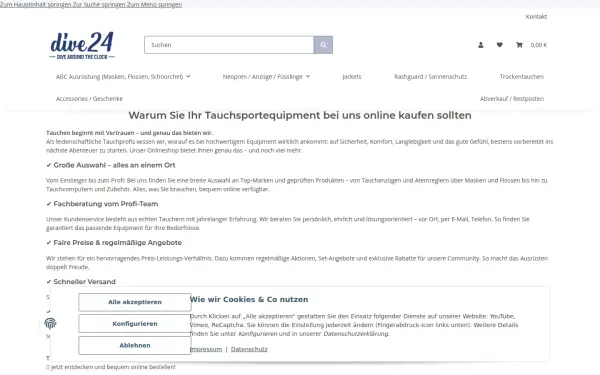Open Neopren / Anzüge / Füsslinge category

[262, 77]
